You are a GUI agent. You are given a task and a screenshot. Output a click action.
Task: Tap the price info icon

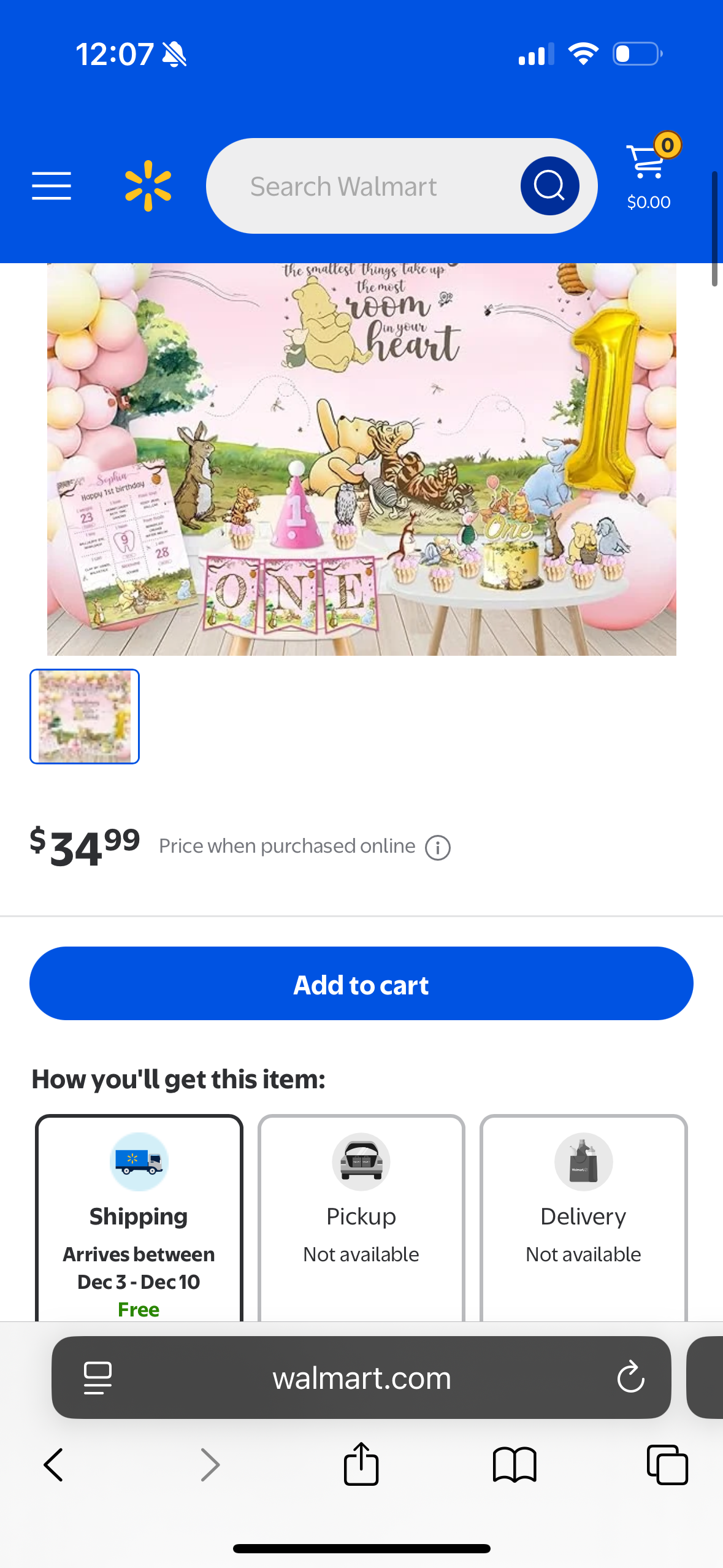(438, 848)
